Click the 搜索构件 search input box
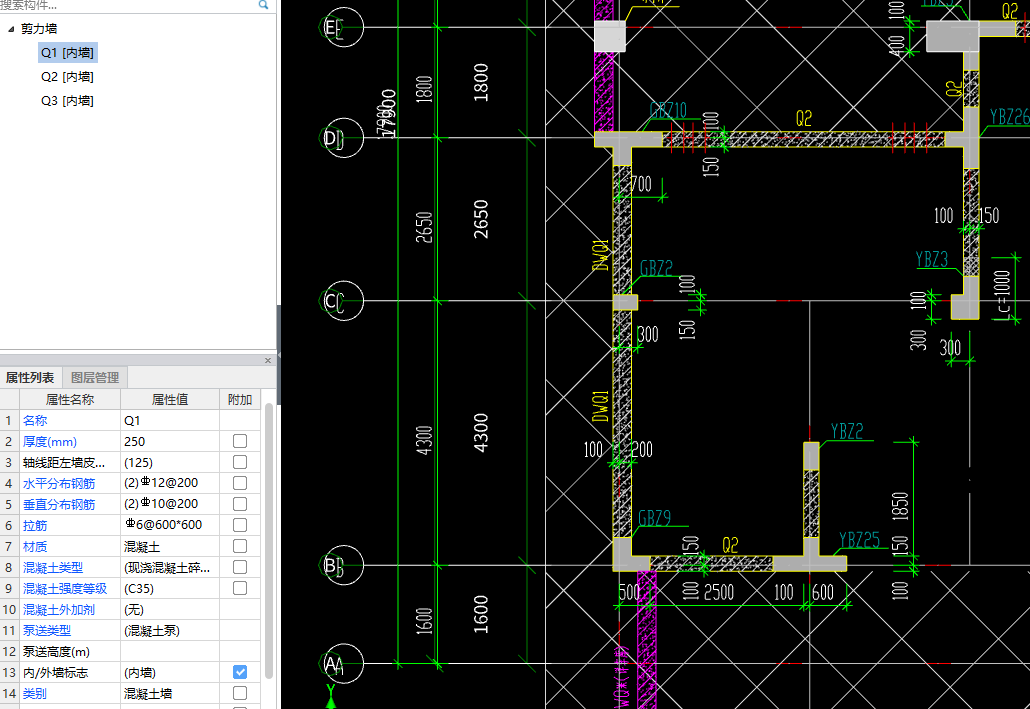The height and width of the screenshot is (709, 1030). pos(125,5)
